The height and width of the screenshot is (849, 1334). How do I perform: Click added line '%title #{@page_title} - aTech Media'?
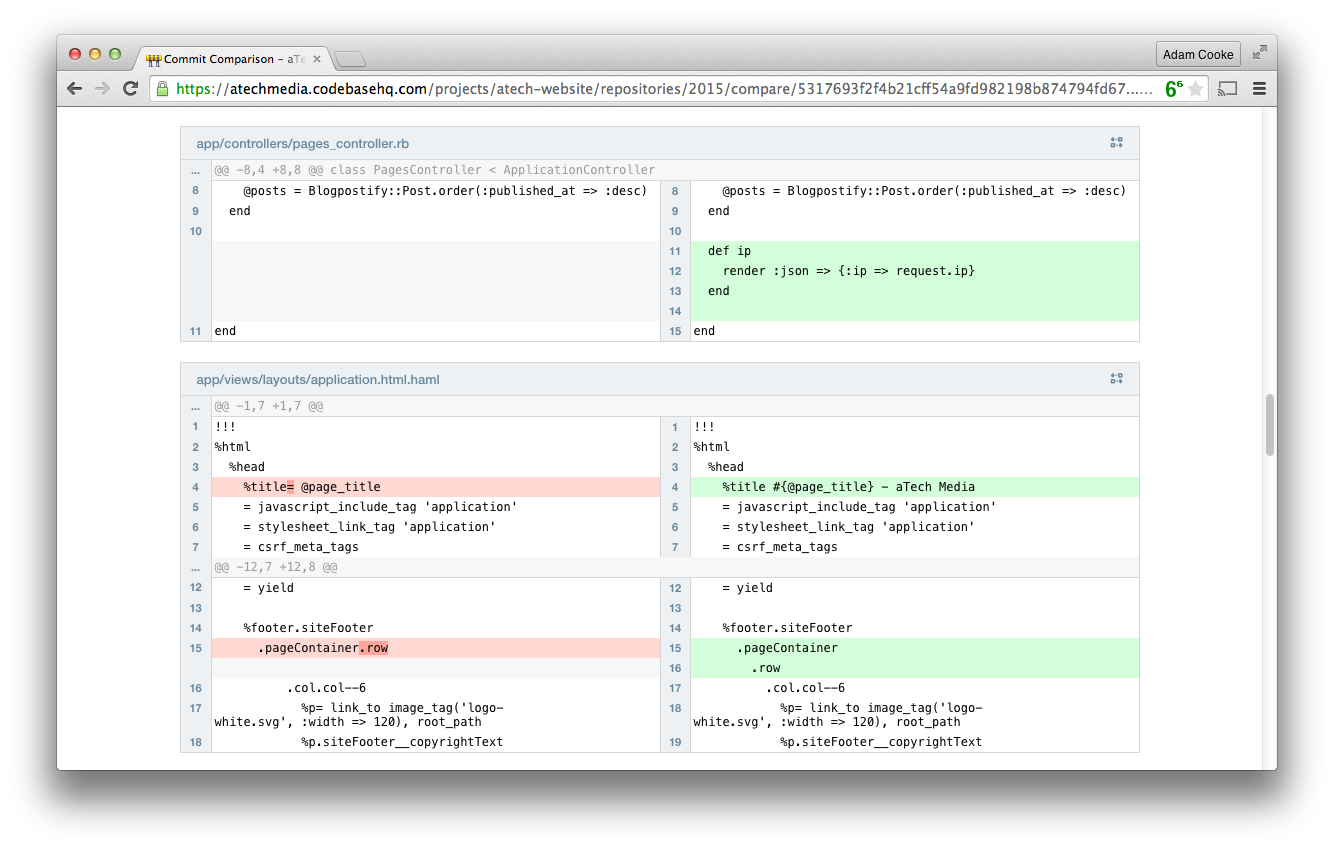[914, 487]
